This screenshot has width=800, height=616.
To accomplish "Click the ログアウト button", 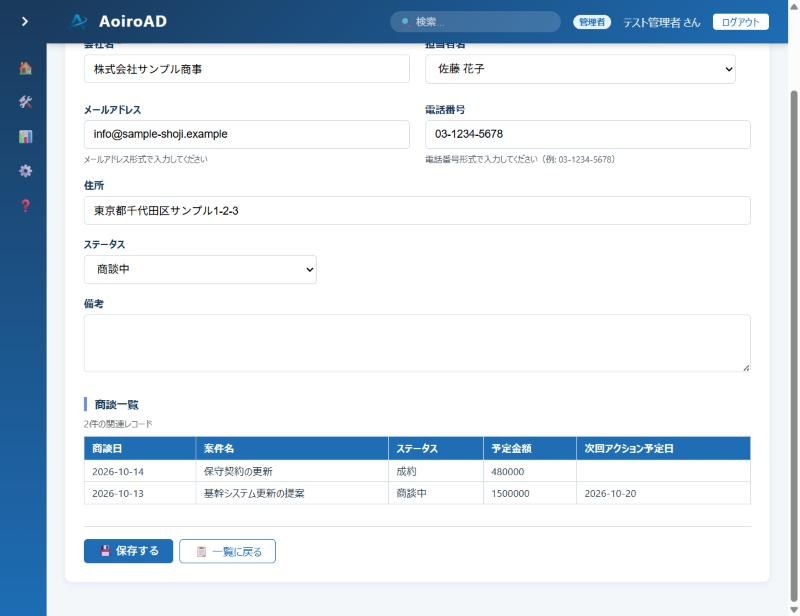I will (740, 22).
